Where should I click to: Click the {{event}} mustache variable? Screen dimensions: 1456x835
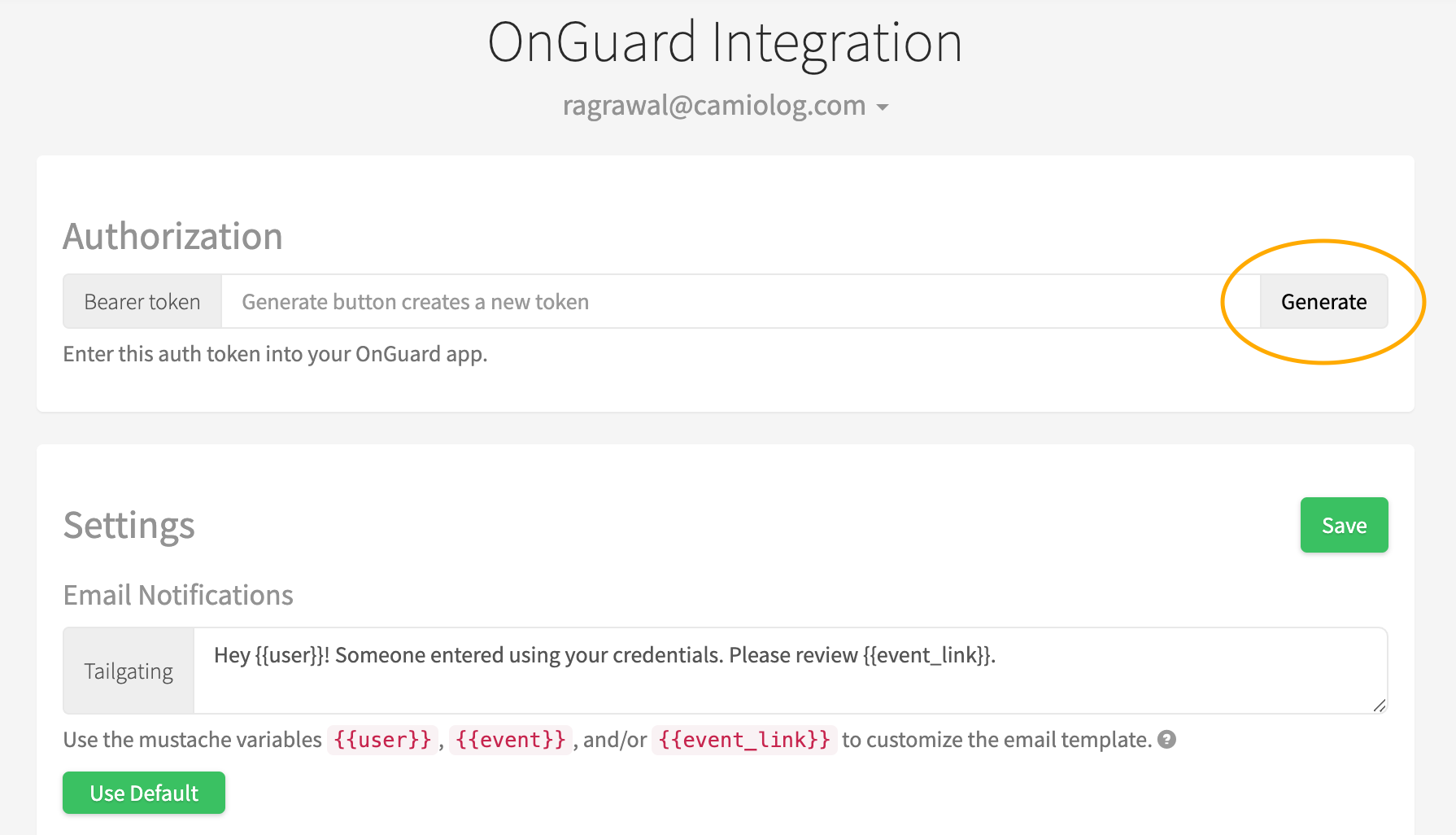click(511, 740)
